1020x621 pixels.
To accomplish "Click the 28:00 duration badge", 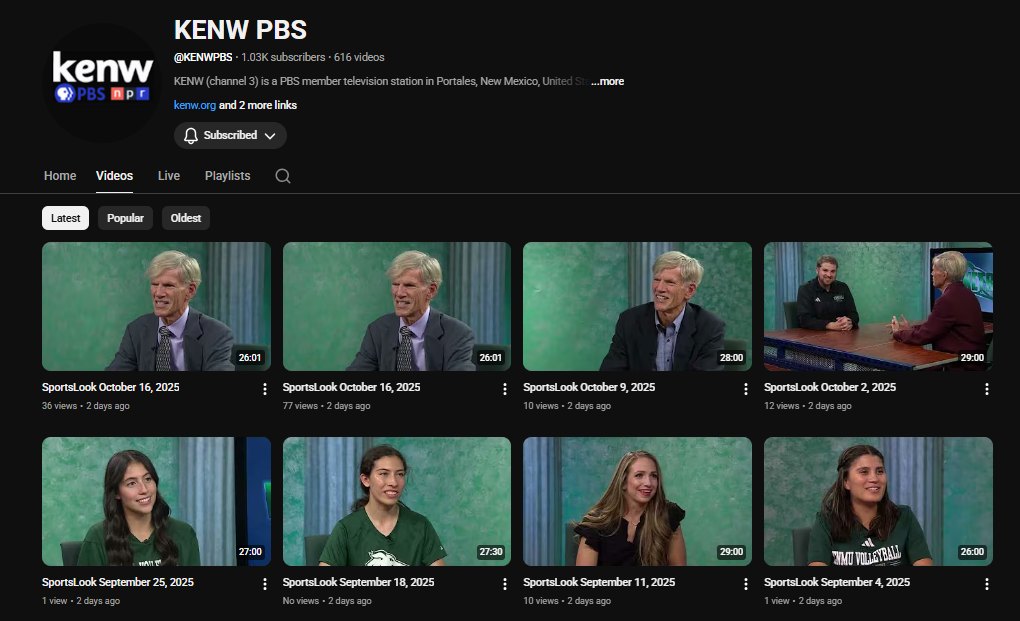I will pos(731,358).
